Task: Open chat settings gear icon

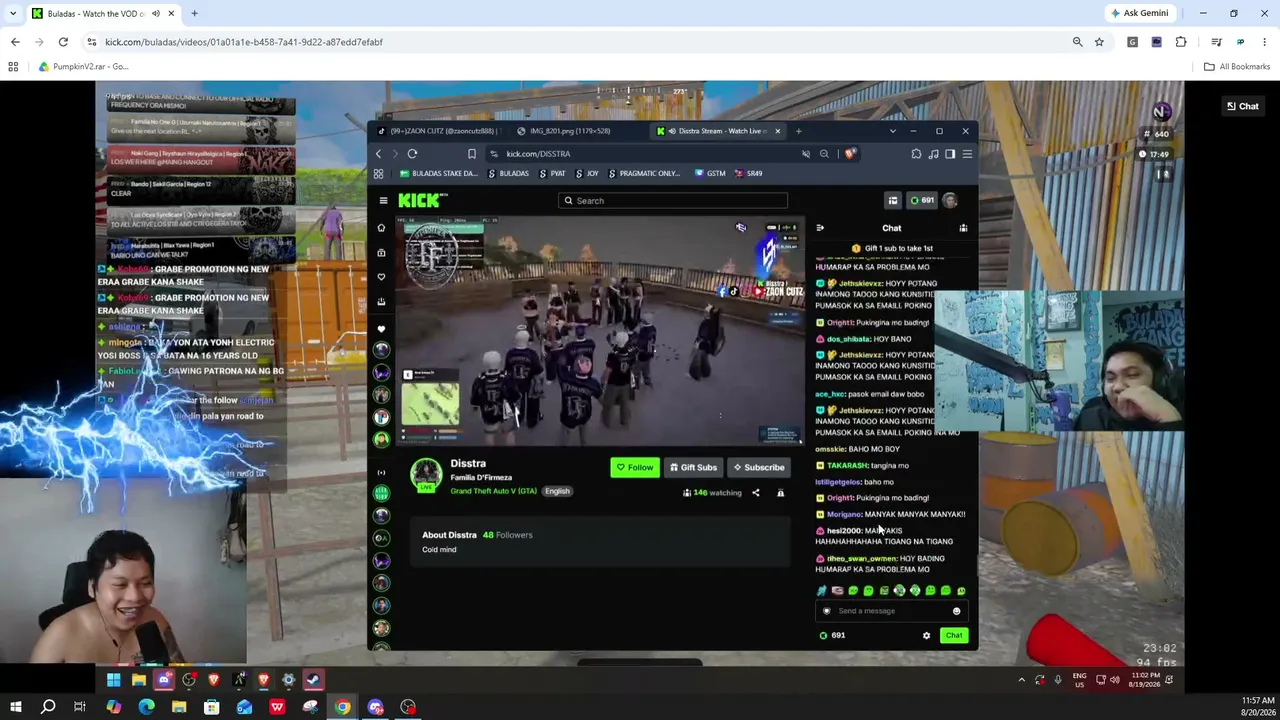Action: [x=926, y=636]
